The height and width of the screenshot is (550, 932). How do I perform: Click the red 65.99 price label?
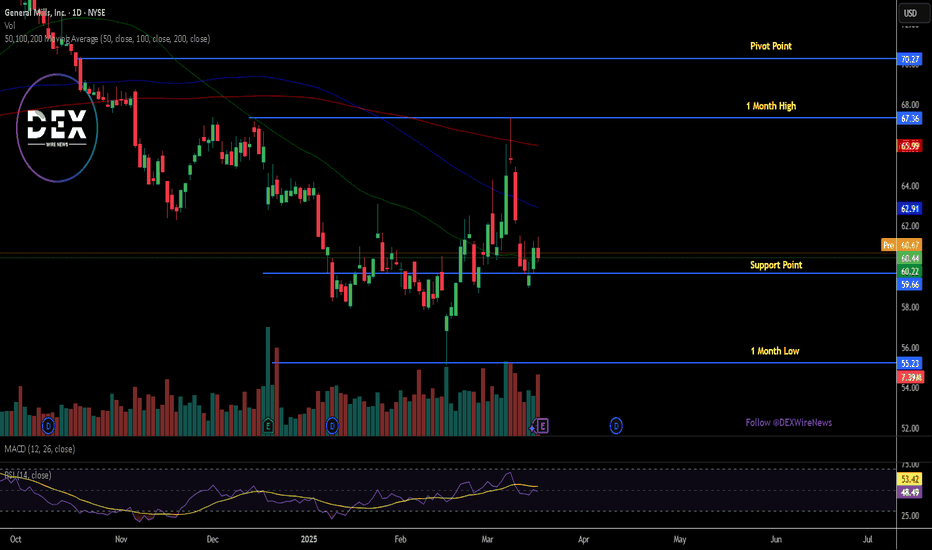[x=910, y=146]
